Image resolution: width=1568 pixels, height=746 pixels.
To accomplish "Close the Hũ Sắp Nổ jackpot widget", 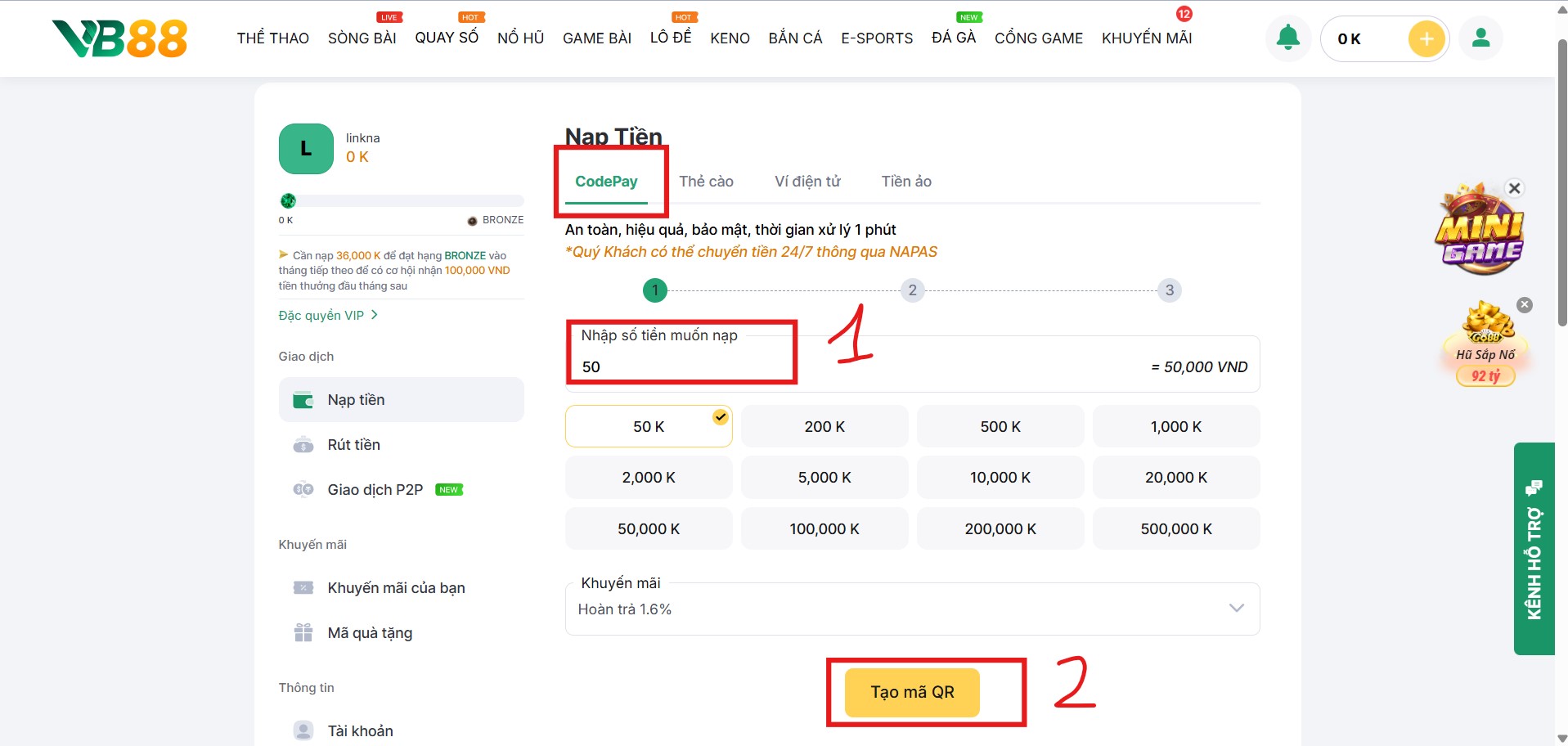I will coord(1524,305).
